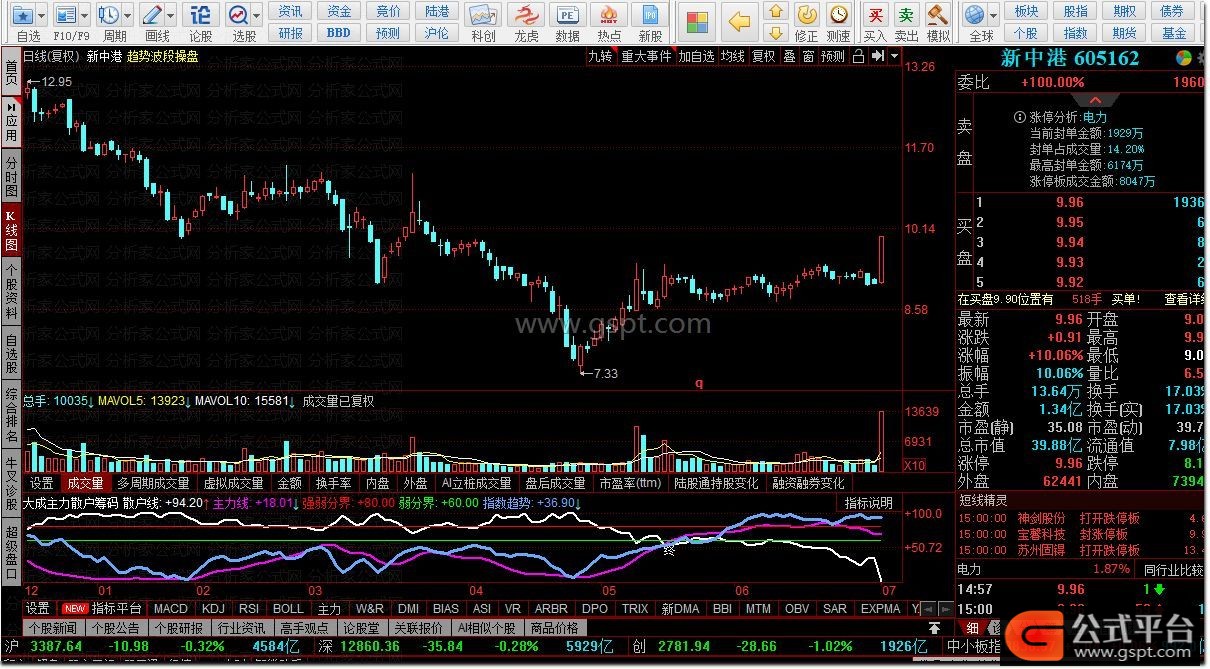Open the 自选 watchlist star icon
The image size is (1210, 669).
[23, 15]
